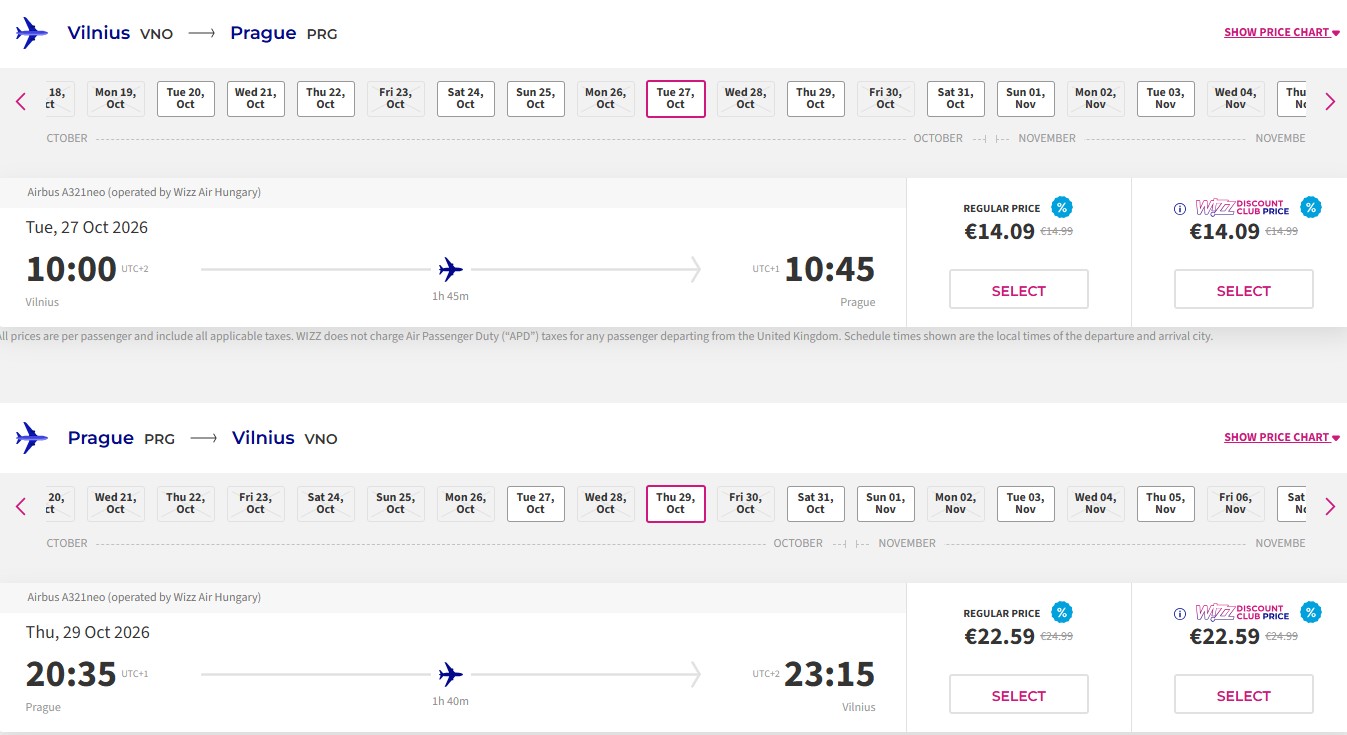Click previous dates arrow for Vilnius–Prague flight
The image size is (1347, 735).
[x=21, y=101]
